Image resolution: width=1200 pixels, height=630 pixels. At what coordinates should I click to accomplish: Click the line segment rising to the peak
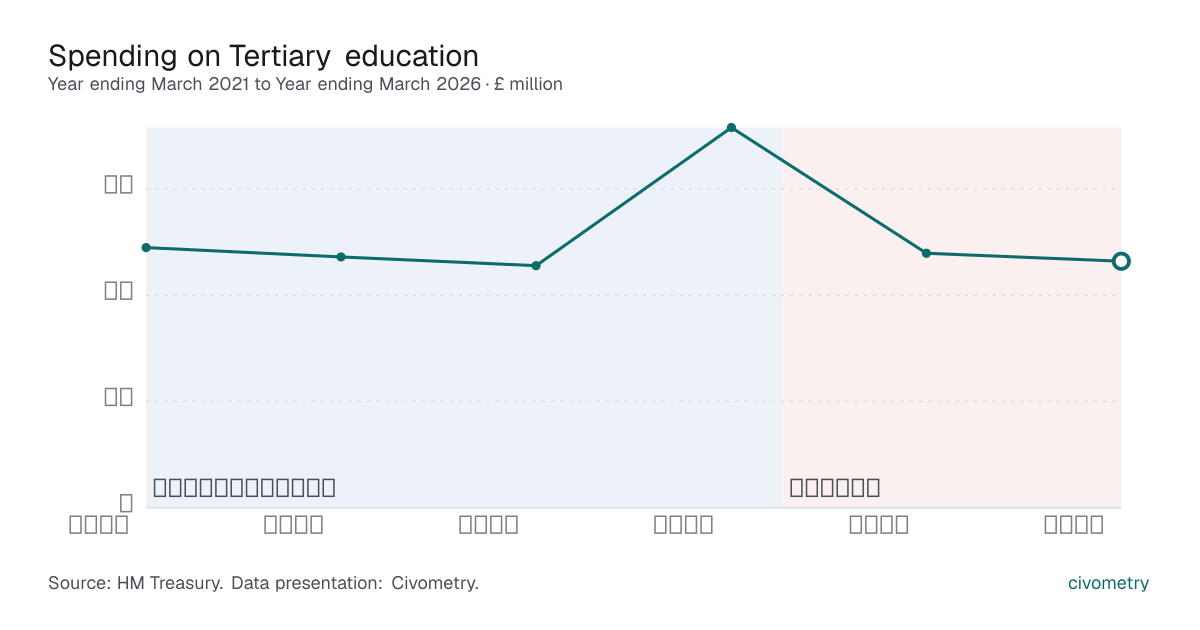(634, 197)
